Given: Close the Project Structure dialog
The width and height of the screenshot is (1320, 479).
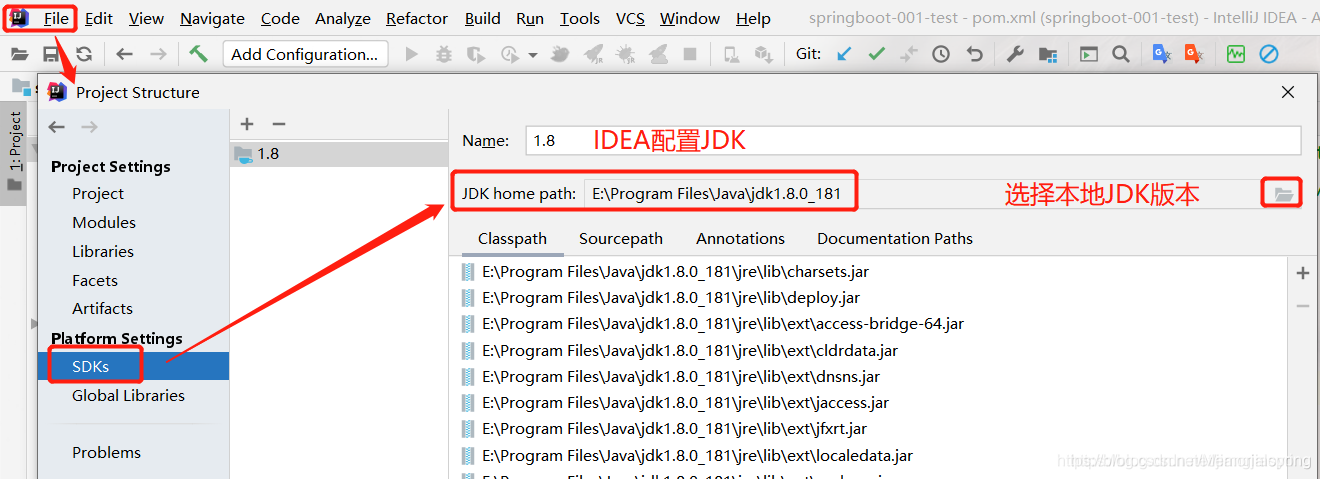Looking at the screenshot, I should [x=1288, y=92].
